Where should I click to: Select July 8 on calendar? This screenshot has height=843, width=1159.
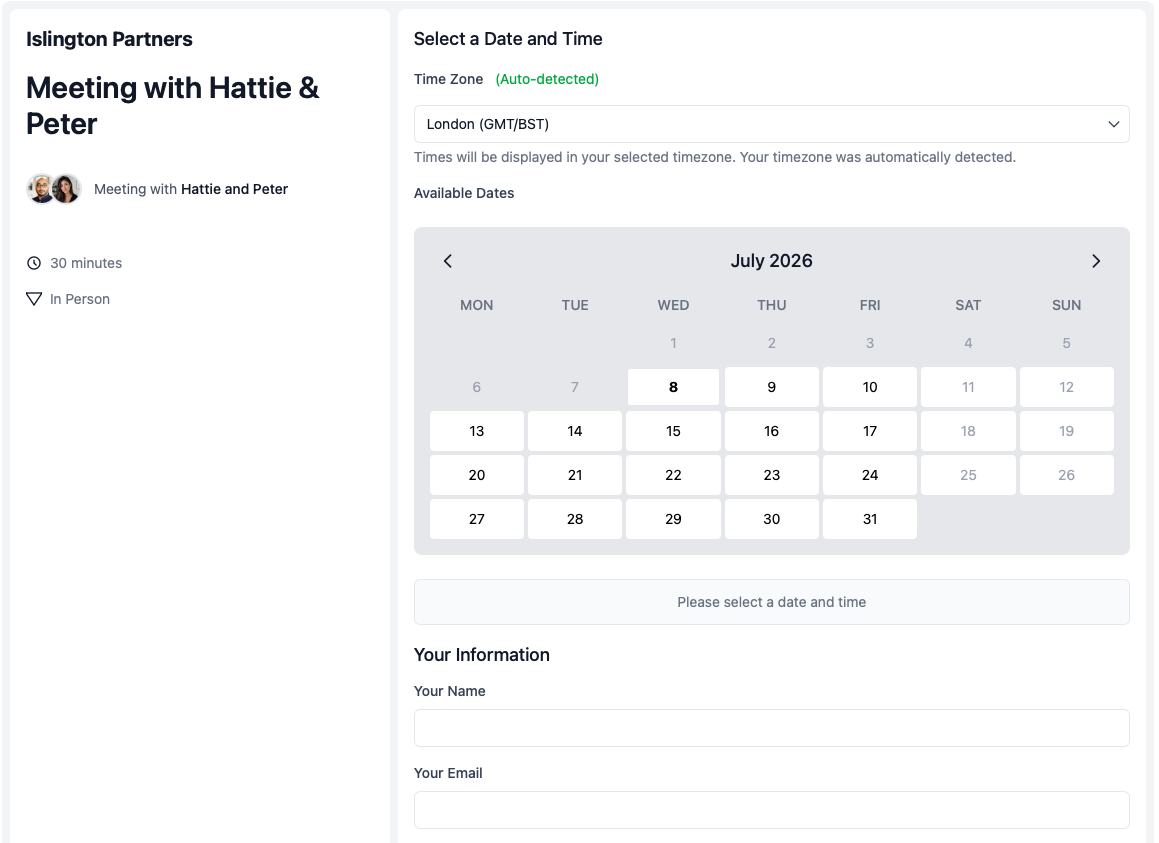pyautogui.click(x=673, y=387)
